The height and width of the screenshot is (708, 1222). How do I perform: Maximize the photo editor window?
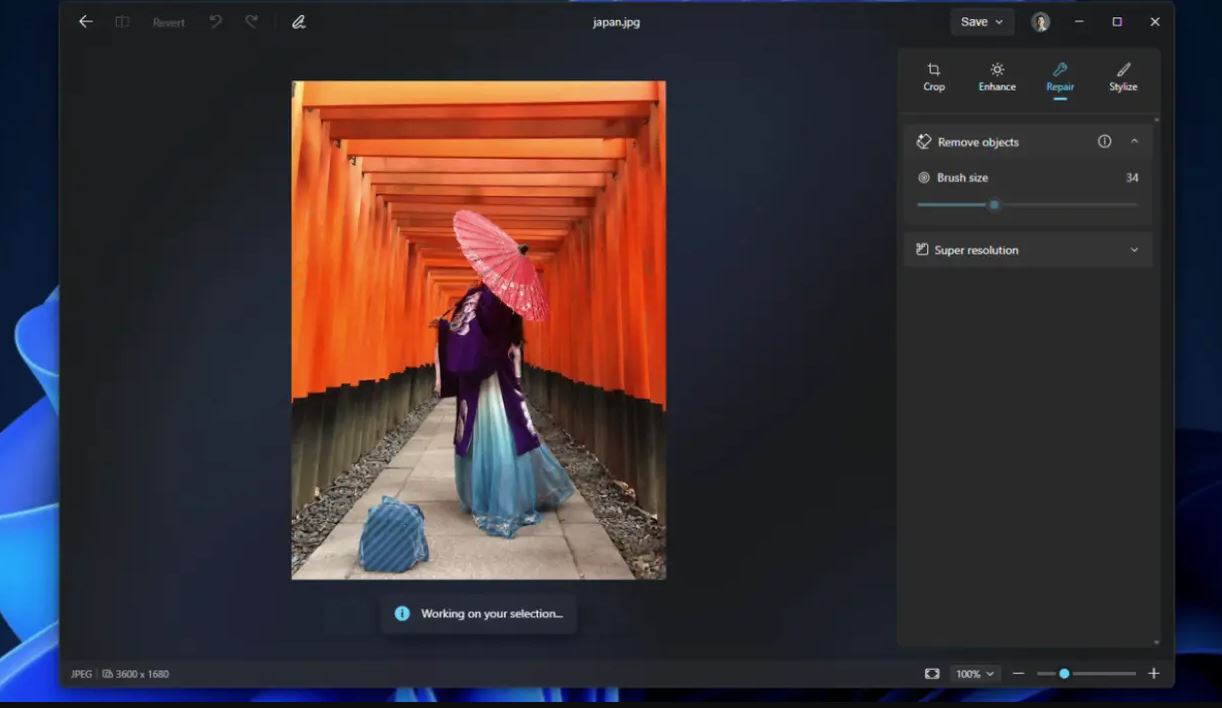coord(1117,22)
